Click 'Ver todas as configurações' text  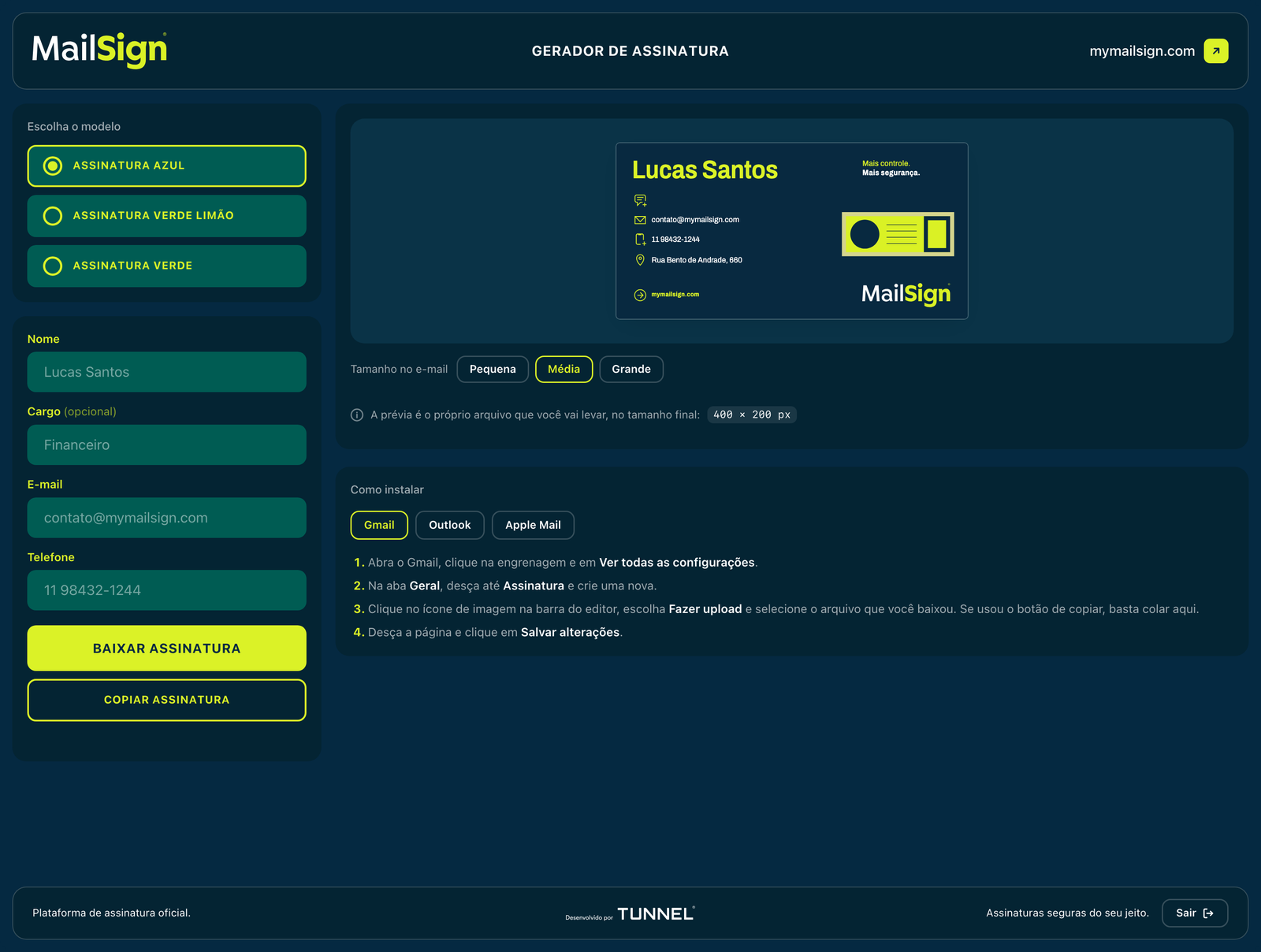(x=677, y=563)
